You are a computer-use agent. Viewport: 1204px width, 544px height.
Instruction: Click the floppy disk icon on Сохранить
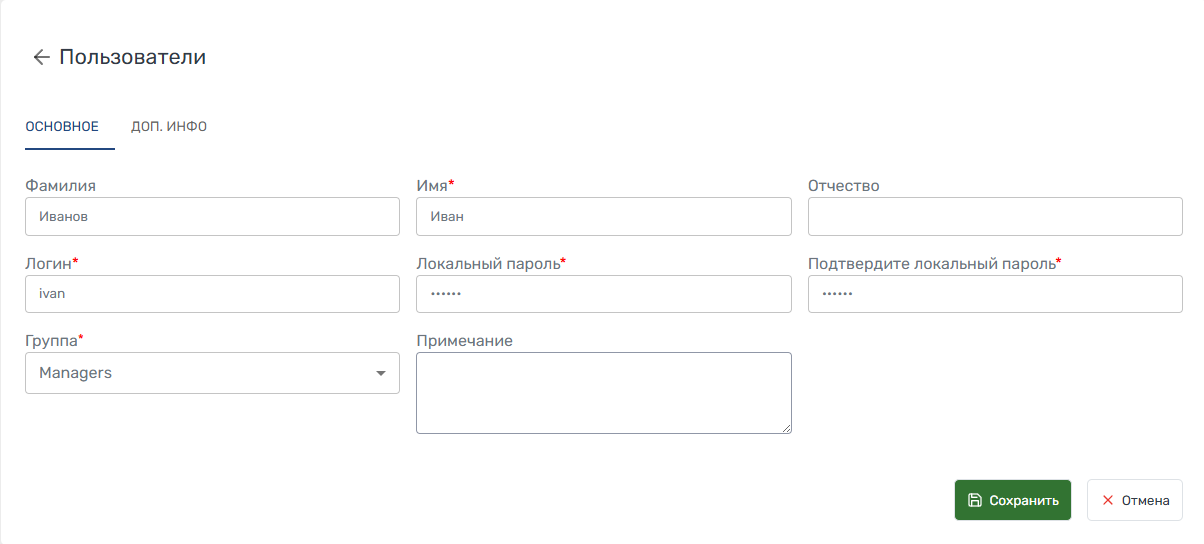pyautogui.click(x=975, y=500)
